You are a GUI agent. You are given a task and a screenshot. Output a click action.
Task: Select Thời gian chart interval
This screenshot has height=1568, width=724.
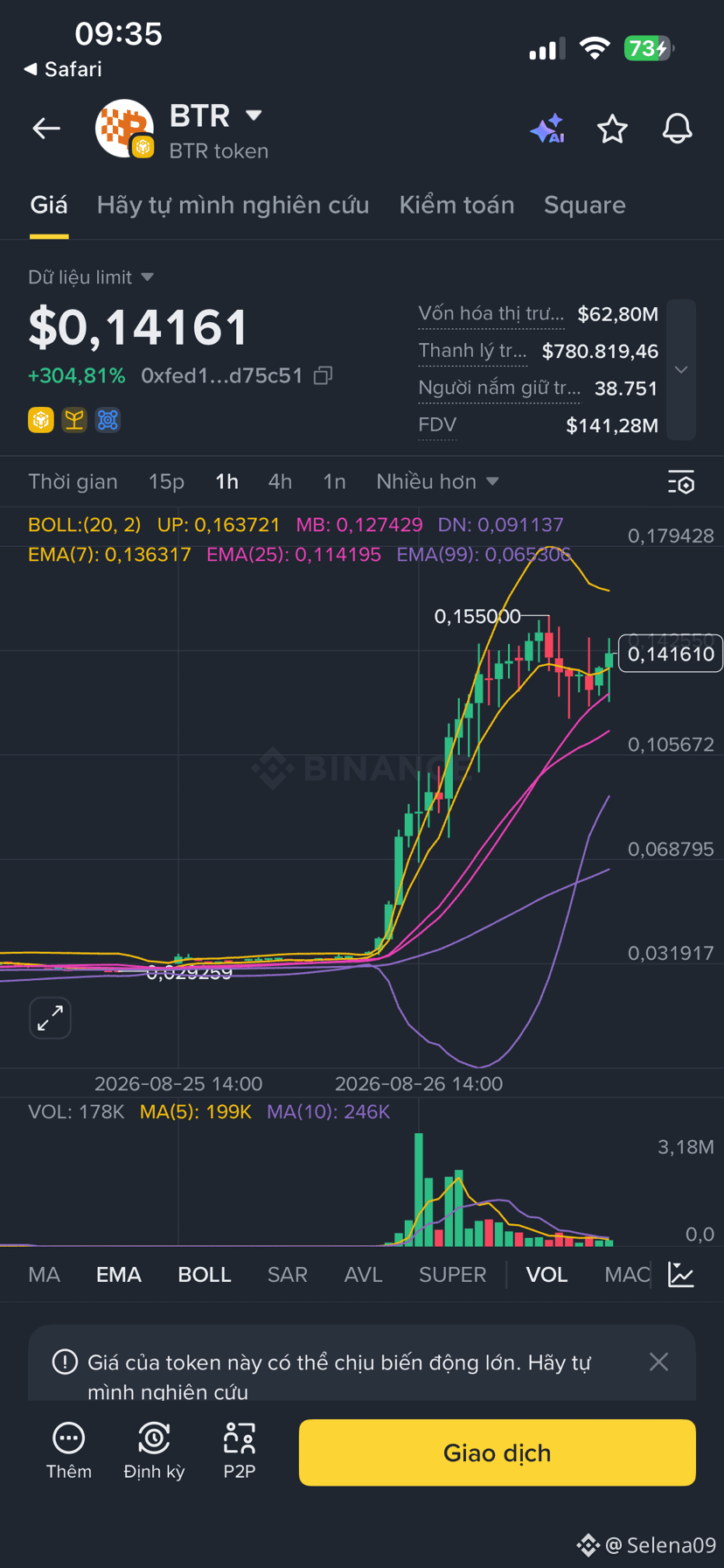coord(73,481)
